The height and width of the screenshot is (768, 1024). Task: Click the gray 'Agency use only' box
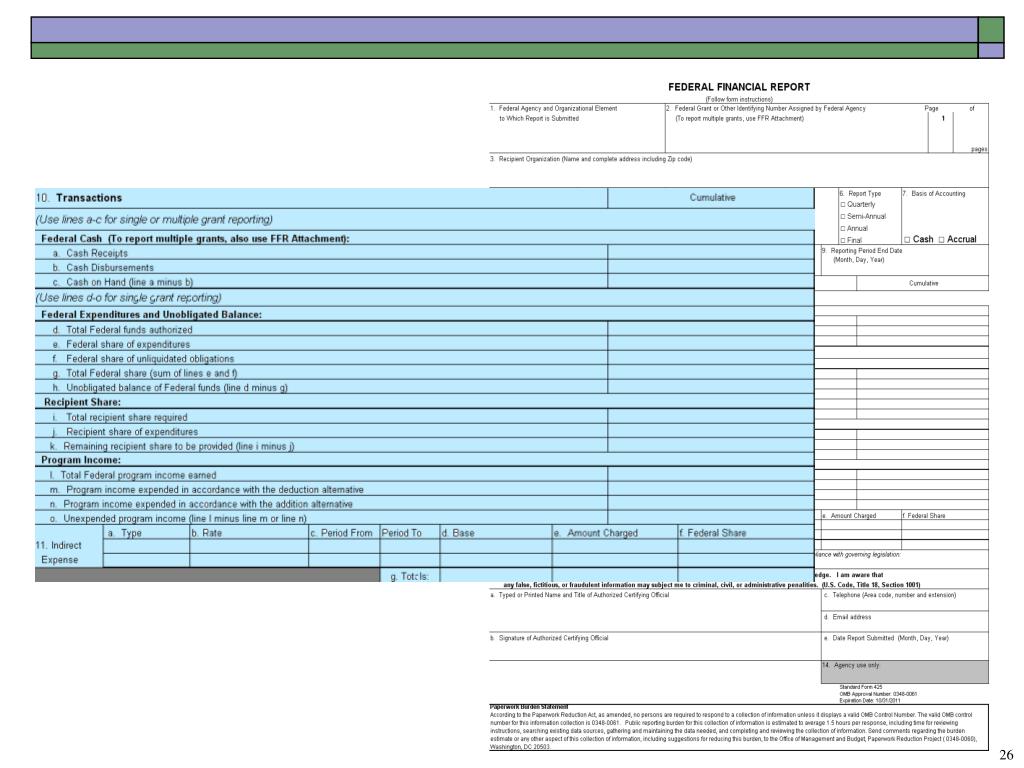(904, 671)
